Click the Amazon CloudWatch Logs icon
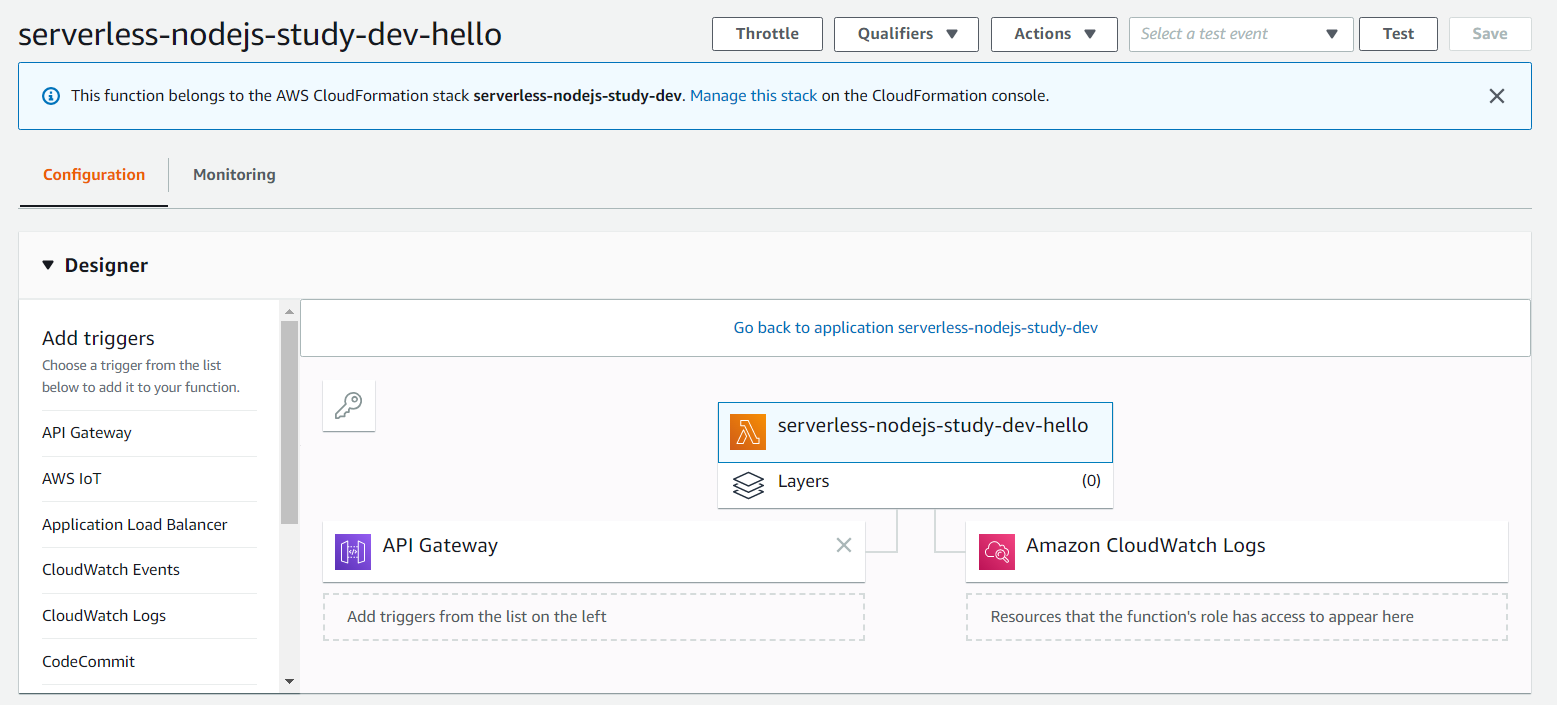Screen dimensions: 1557x705 (x=997, y=552)
